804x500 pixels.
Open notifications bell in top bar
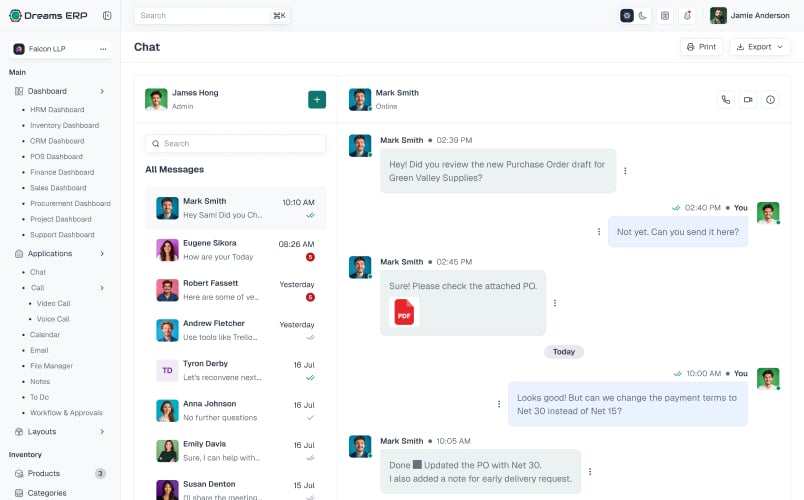688,15
